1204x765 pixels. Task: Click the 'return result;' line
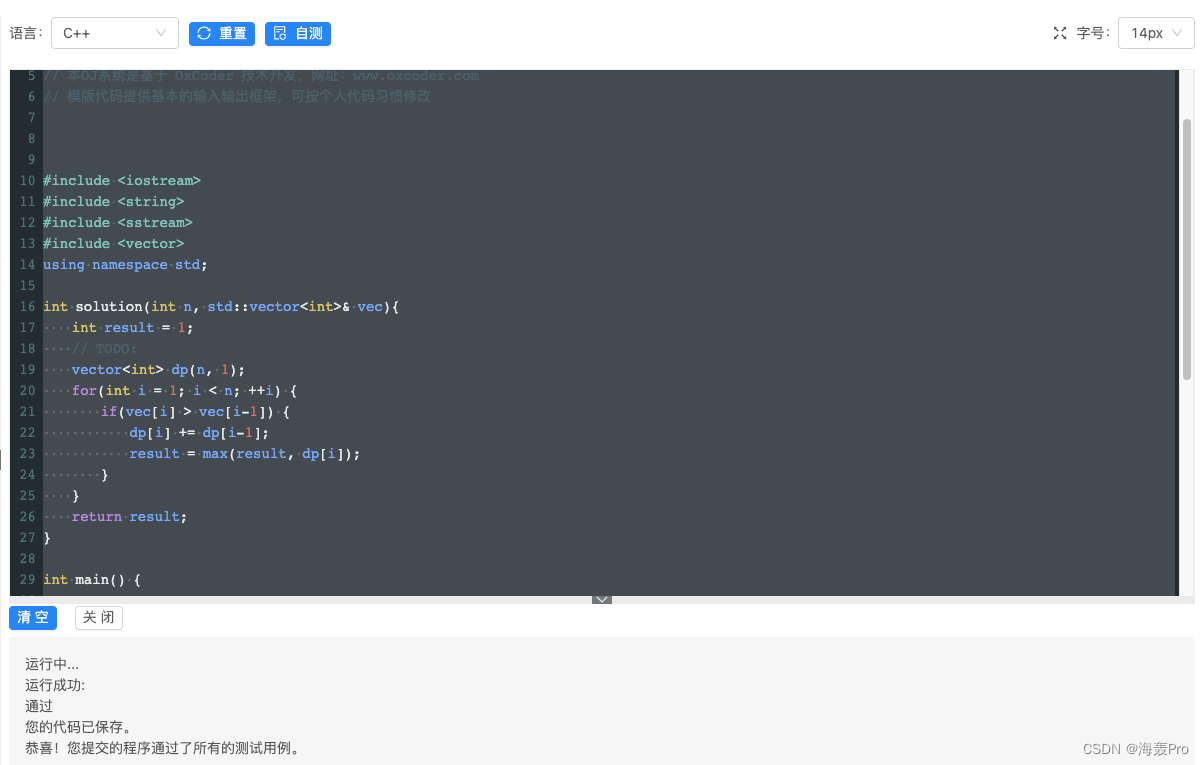[129, 517]
